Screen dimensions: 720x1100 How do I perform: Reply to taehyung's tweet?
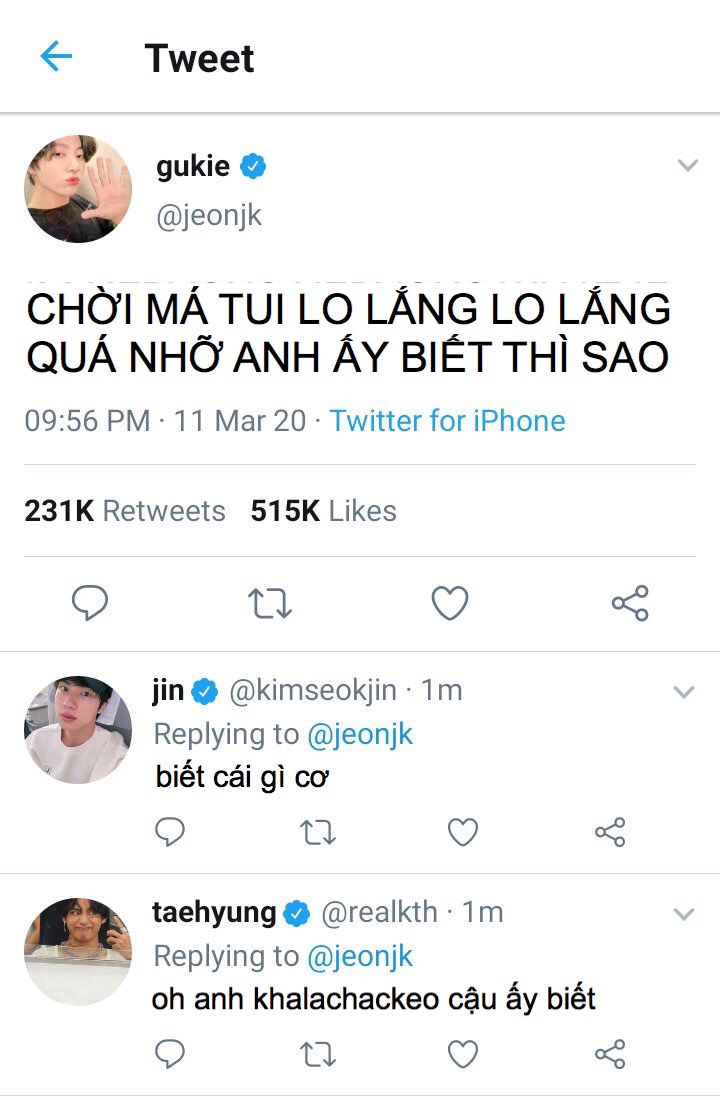[x=171, y=1053]
